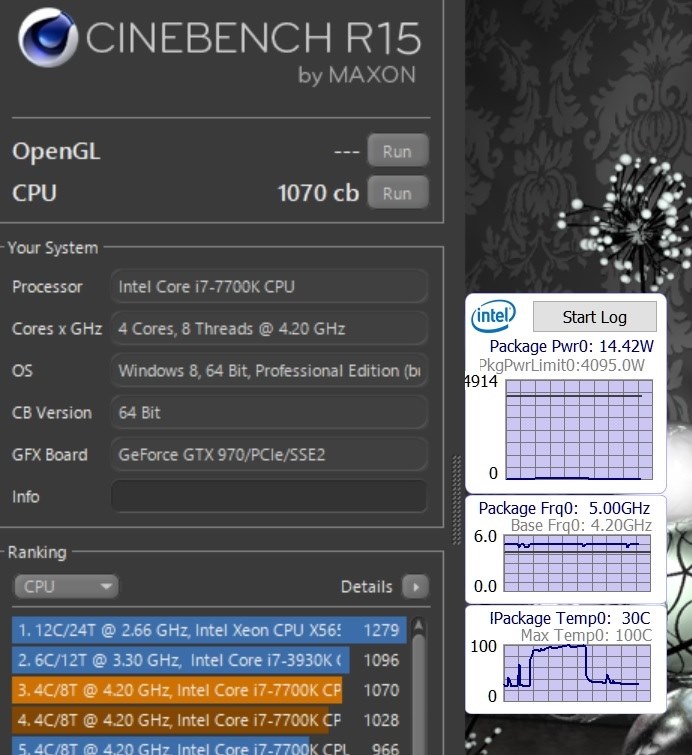The height and width of the screenshot is (755, 692).
Task: Select ranking row 1 Xeon X56 score 1279
Action: click(209, 630)
